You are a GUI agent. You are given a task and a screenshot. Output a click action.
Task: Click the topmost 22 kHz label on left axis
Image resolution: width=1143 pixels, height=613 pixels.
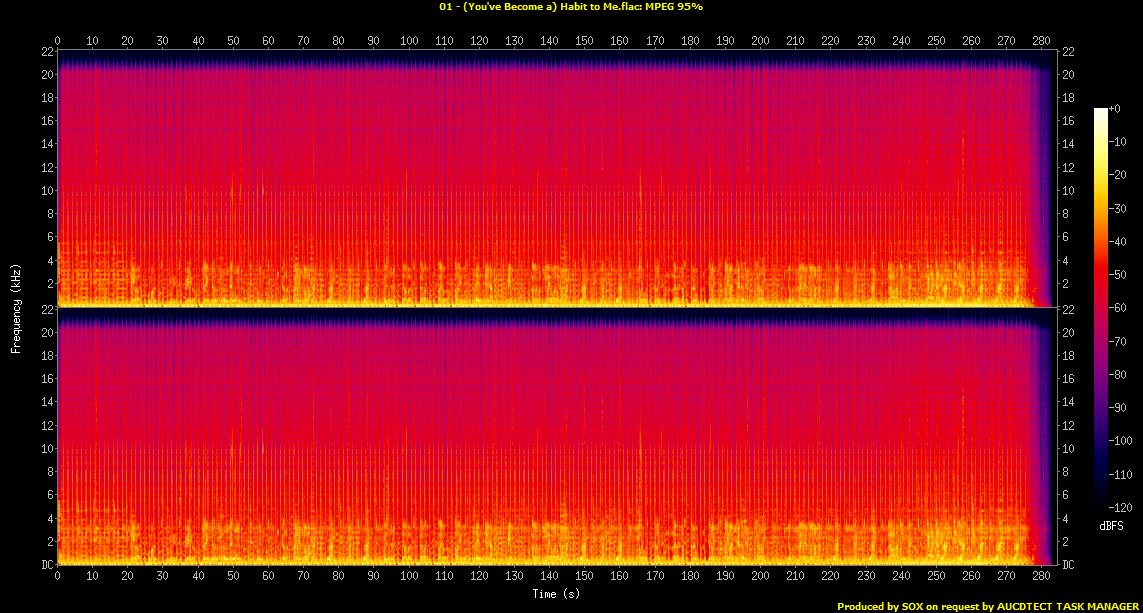(47, 51)
